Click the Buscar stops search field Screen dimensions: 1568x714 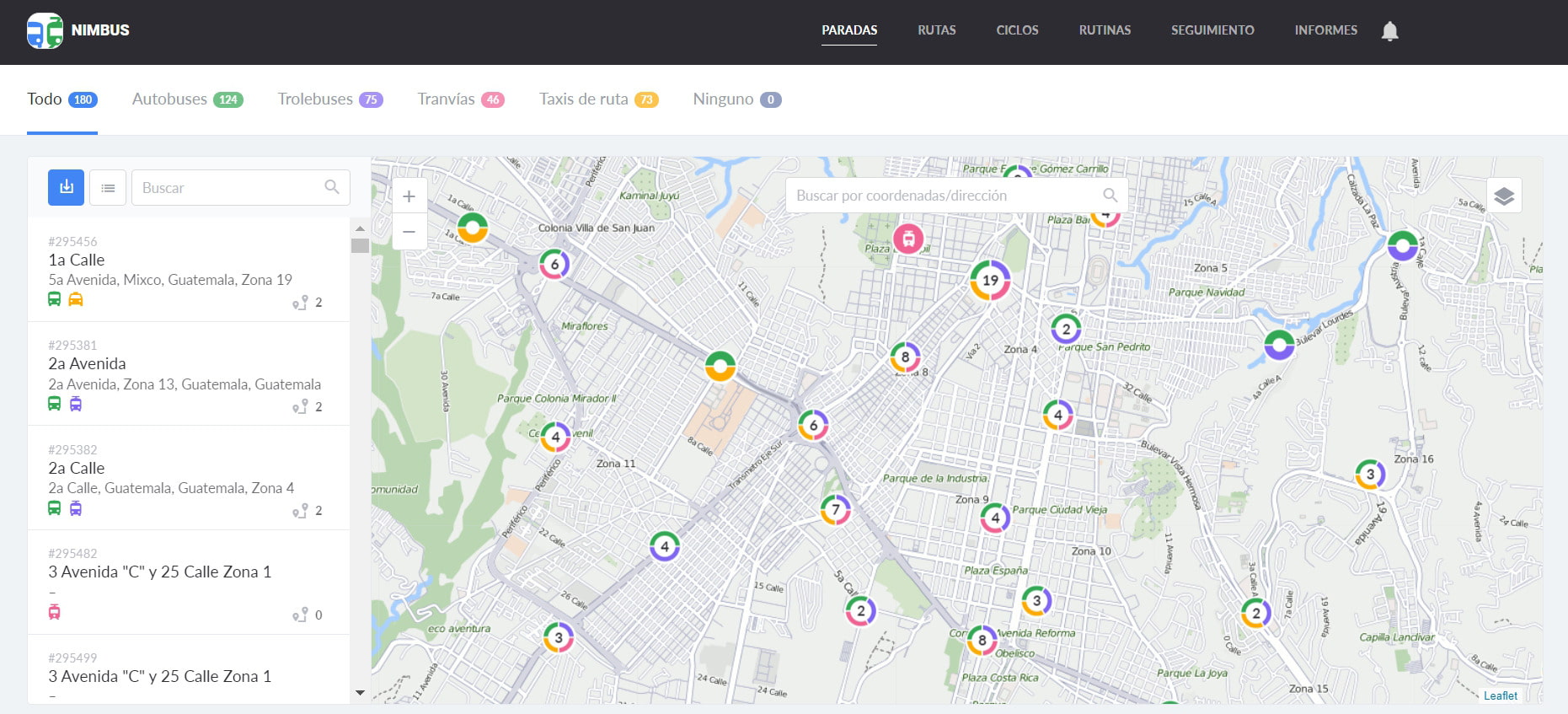[x=229, y=187]
